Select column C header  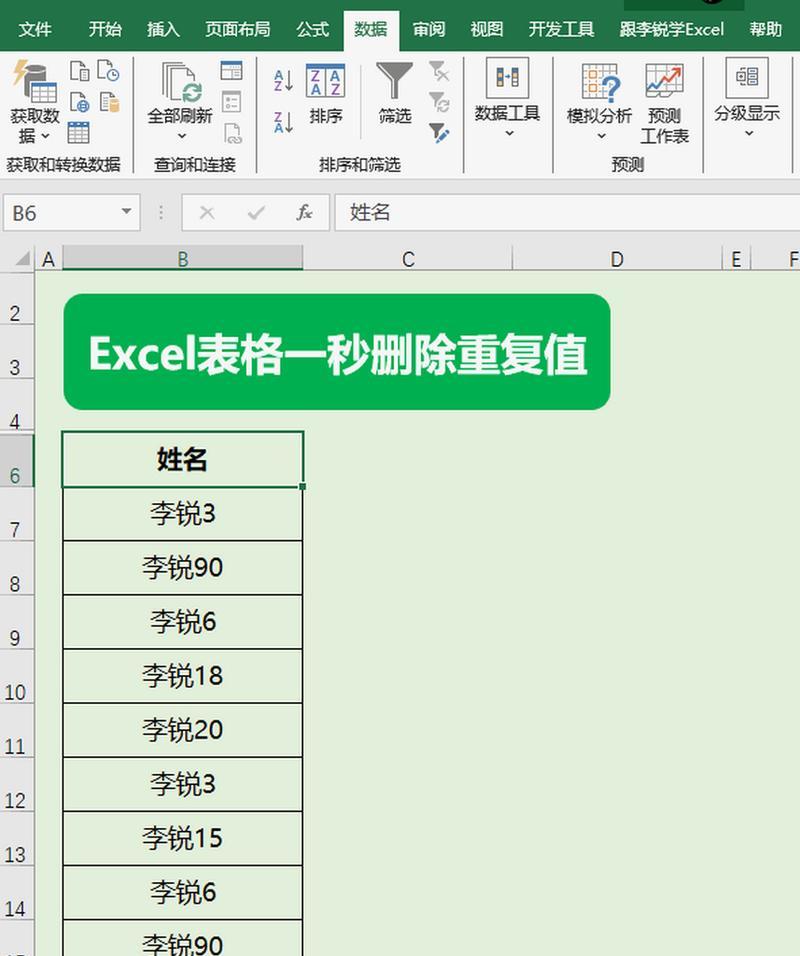pyautogui.click(x=408, y=259)
